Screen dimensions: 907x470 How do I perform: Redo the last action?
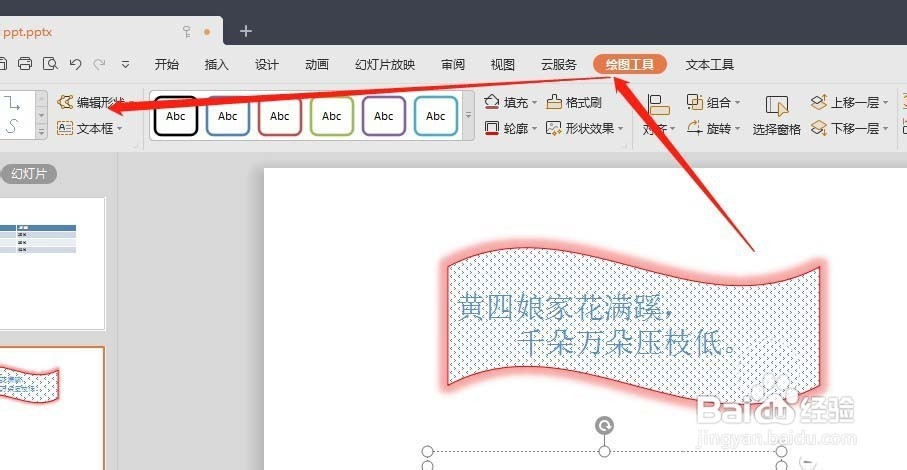(99, 64)
